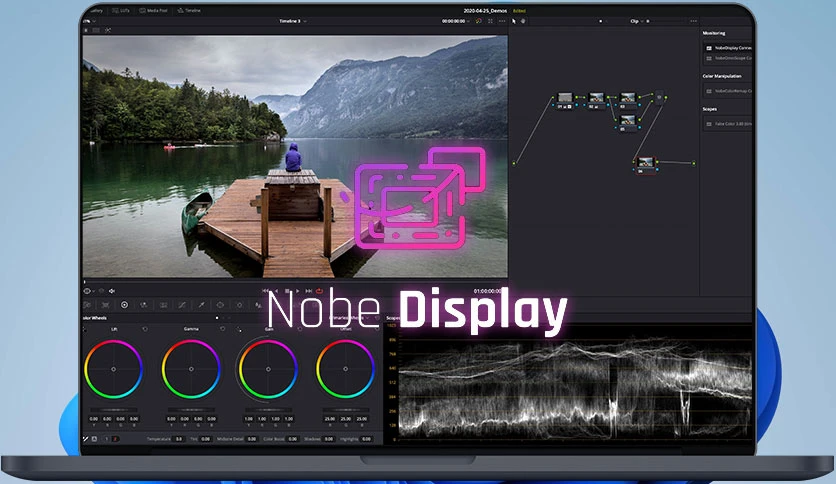Select the Color Wheels palette icon
Viewport: 836px width, 484px height.
tap(124, 305)
